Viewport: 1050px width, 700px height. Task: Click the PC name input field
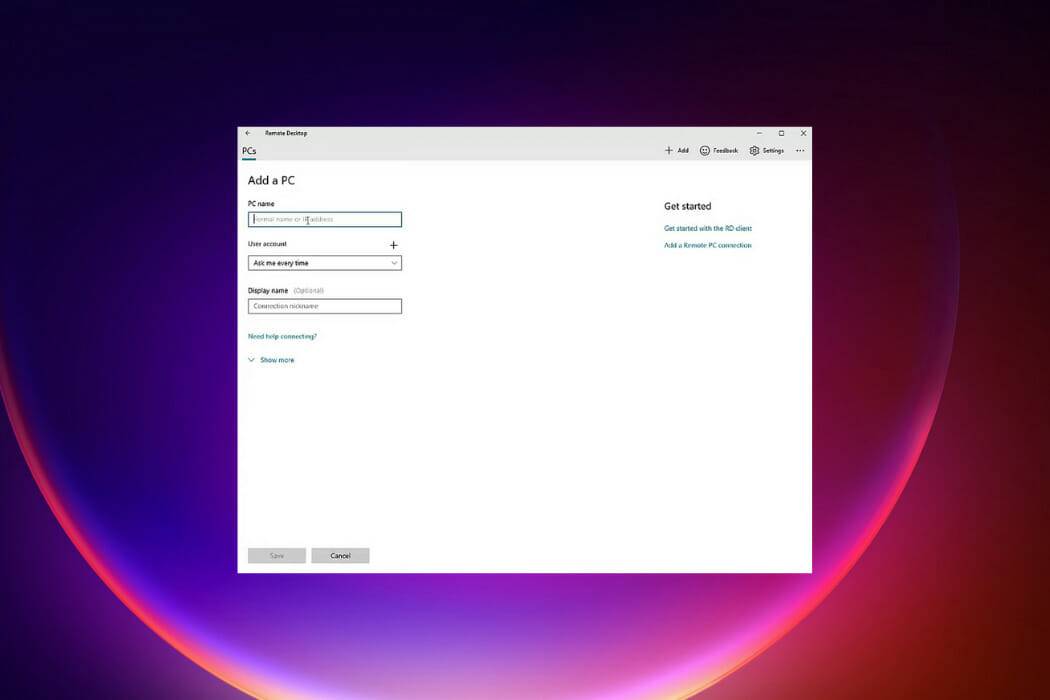[324, 219]
